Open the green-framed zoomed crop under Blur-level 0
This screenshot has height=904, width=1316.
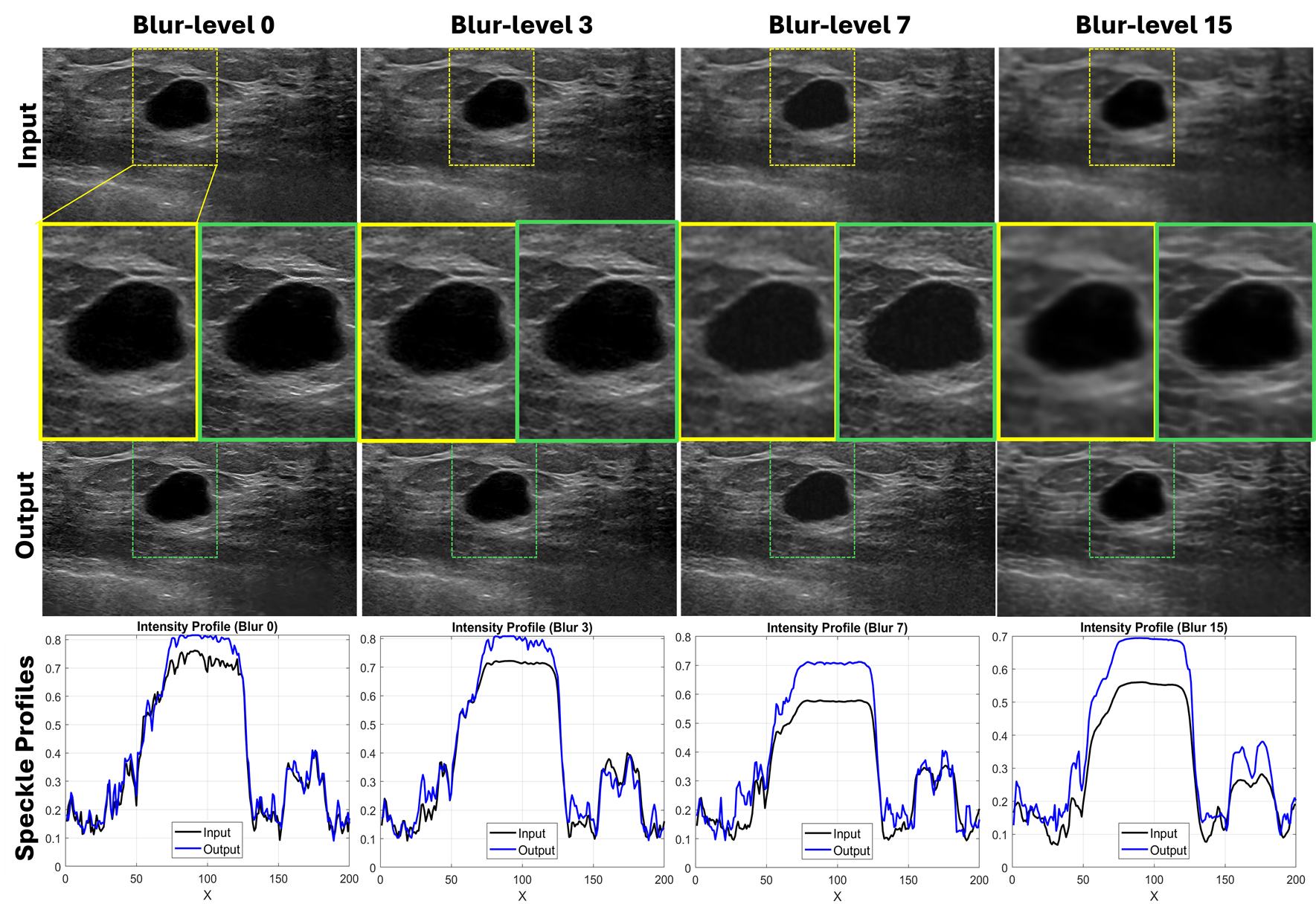pos(278,331)
